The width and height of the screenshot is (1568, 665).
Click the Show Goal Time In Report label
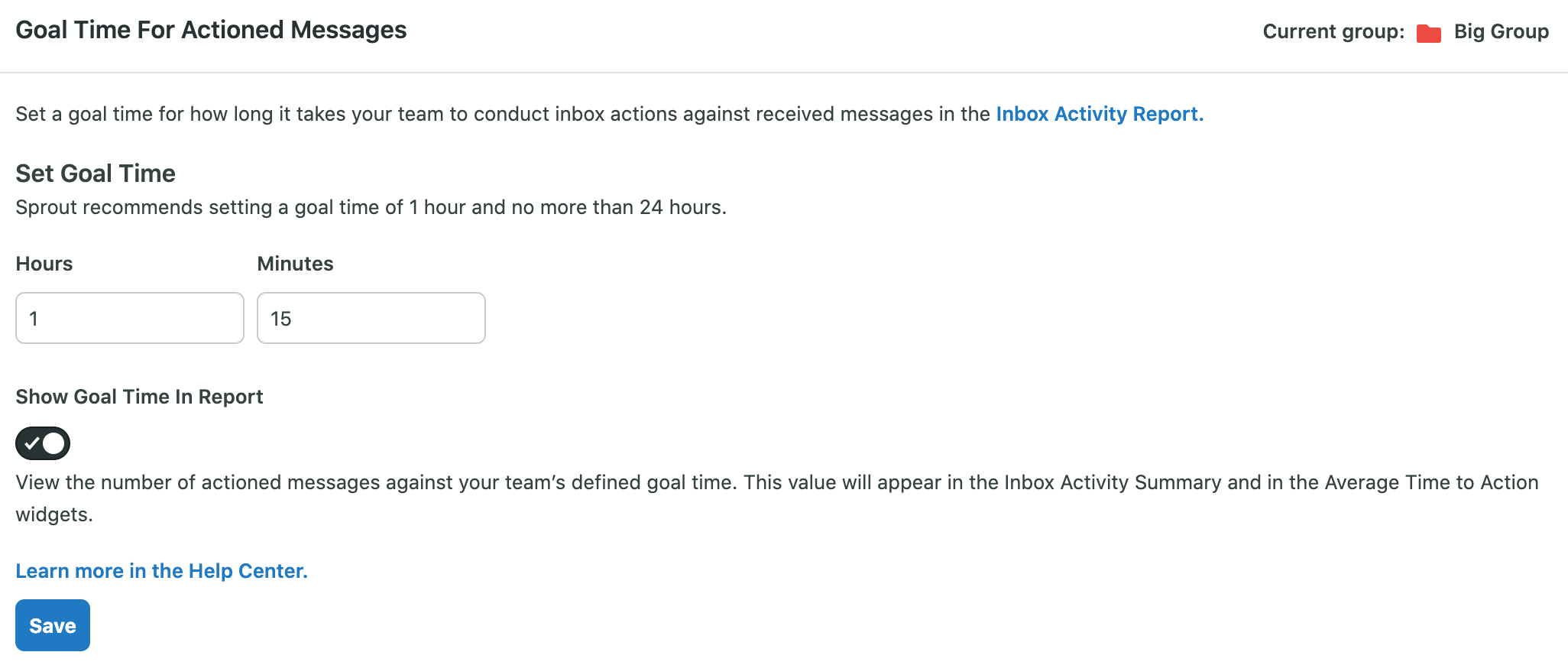click(x=139, y=396)
